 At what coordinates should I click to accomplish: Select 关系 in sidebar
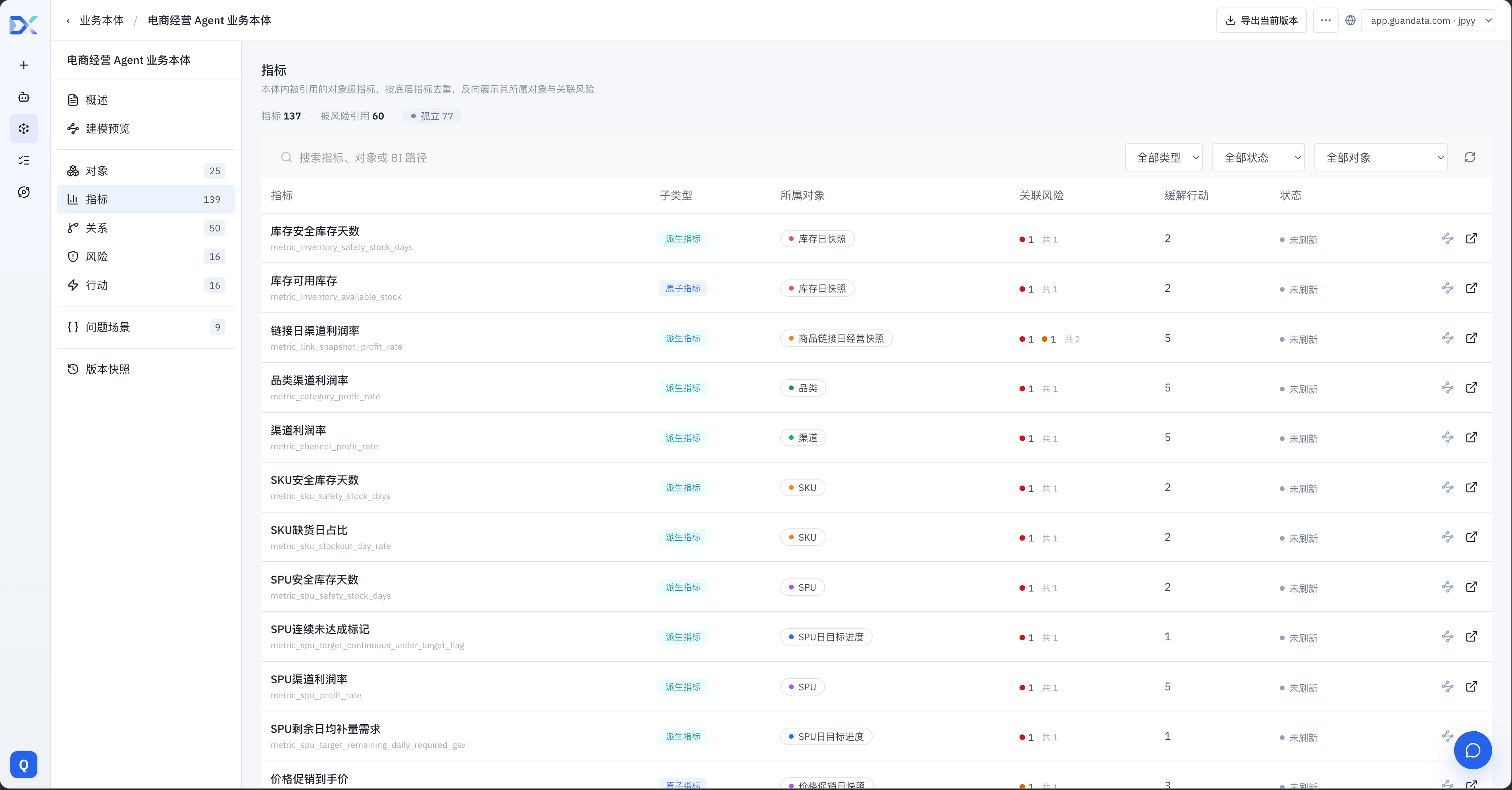pos(146,228)
